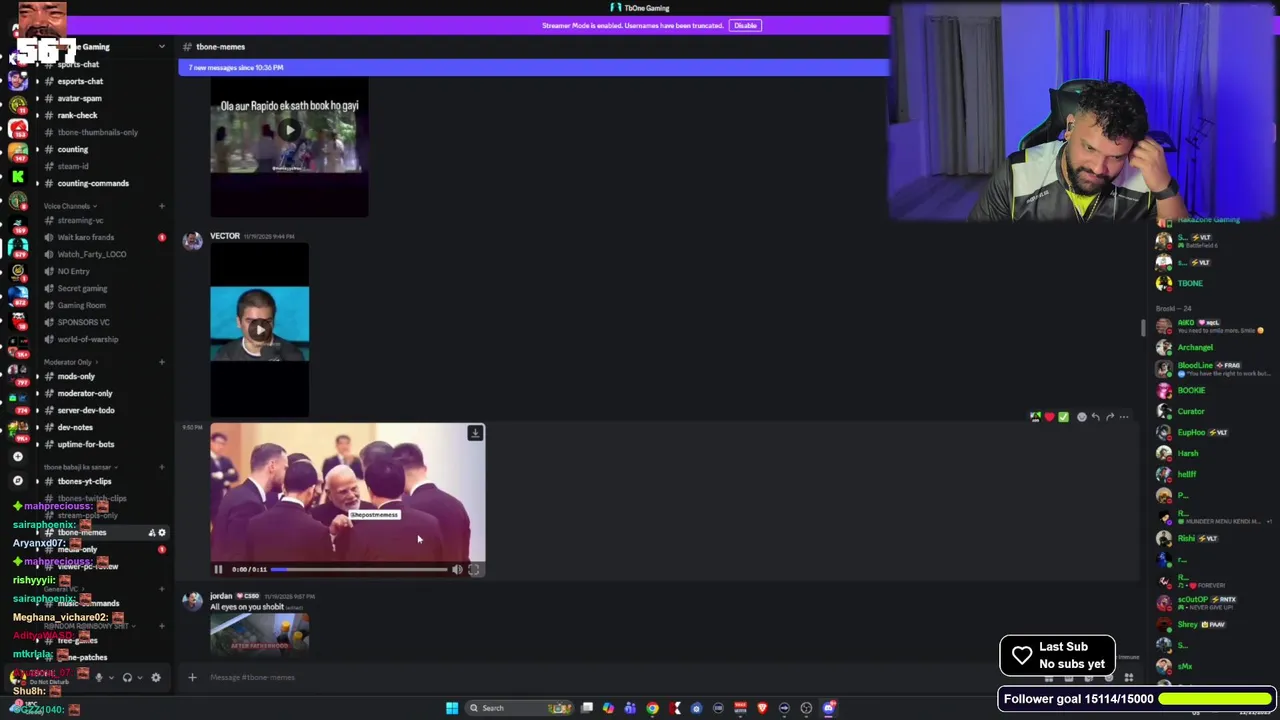Open the More options on the message

click(x=1124, y=417)
